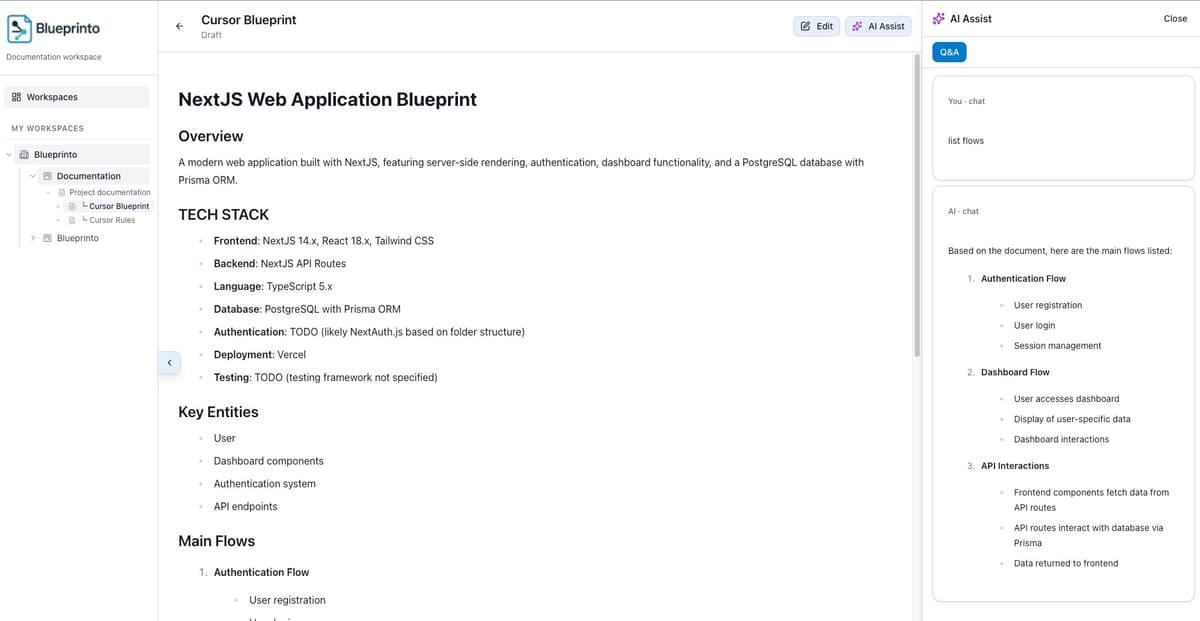Click the Documentation folder icon in the tree
This screenshot has width=1200, height=621.
pyautogui.click(x=46, y=175)
